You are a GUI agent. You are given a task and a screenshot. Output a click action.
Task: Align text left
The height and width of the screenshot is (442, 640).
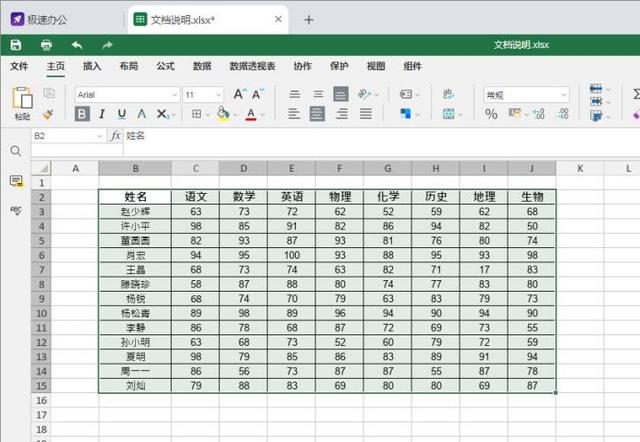(294, 114)
